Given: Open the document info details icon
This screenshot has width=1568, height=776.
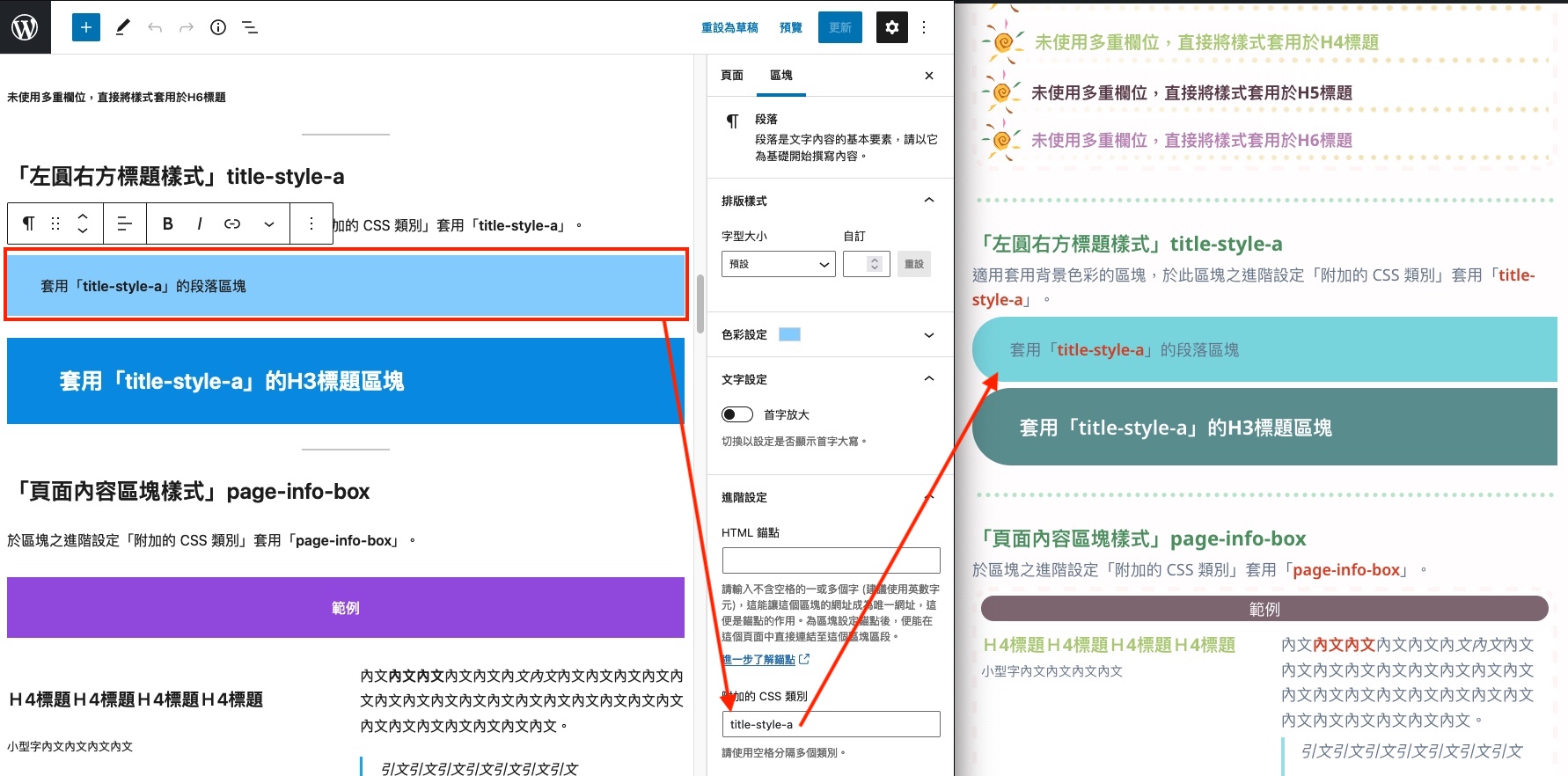Looking at the screenshot, I should [x=218, y=27].
